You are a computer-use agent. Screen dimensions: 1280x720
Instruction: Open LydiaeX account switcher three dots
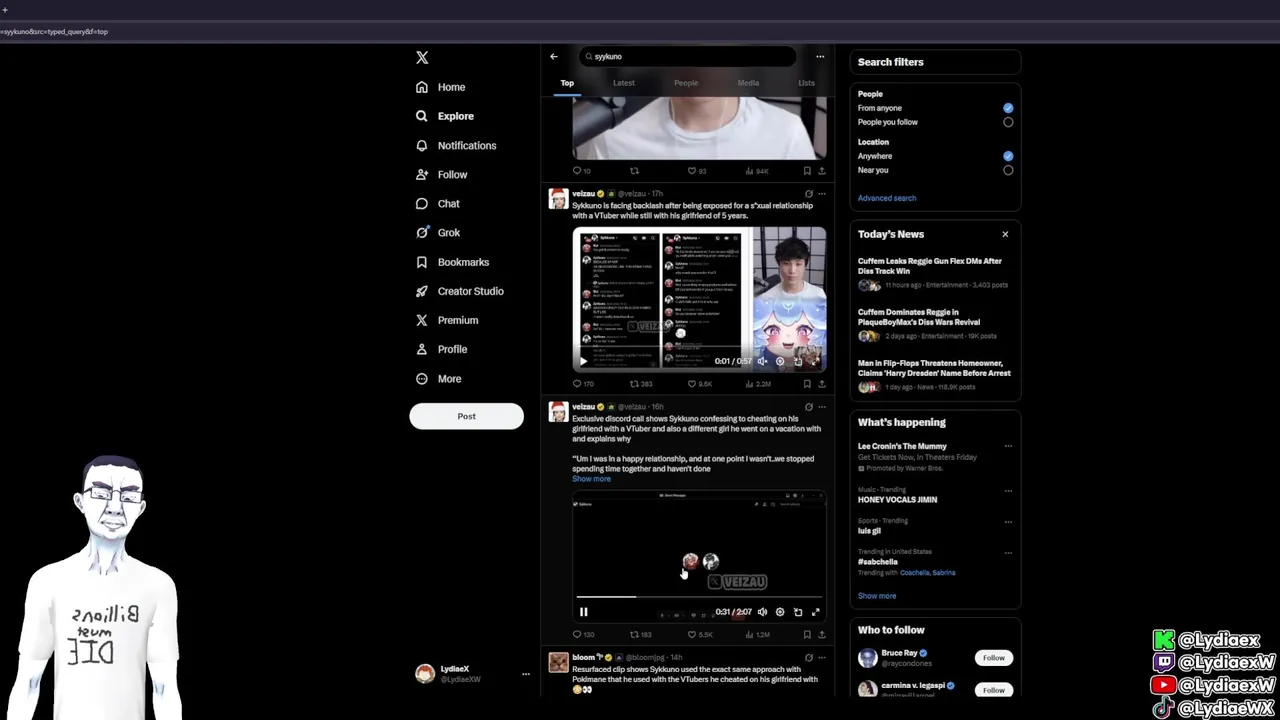pos(525,674)
